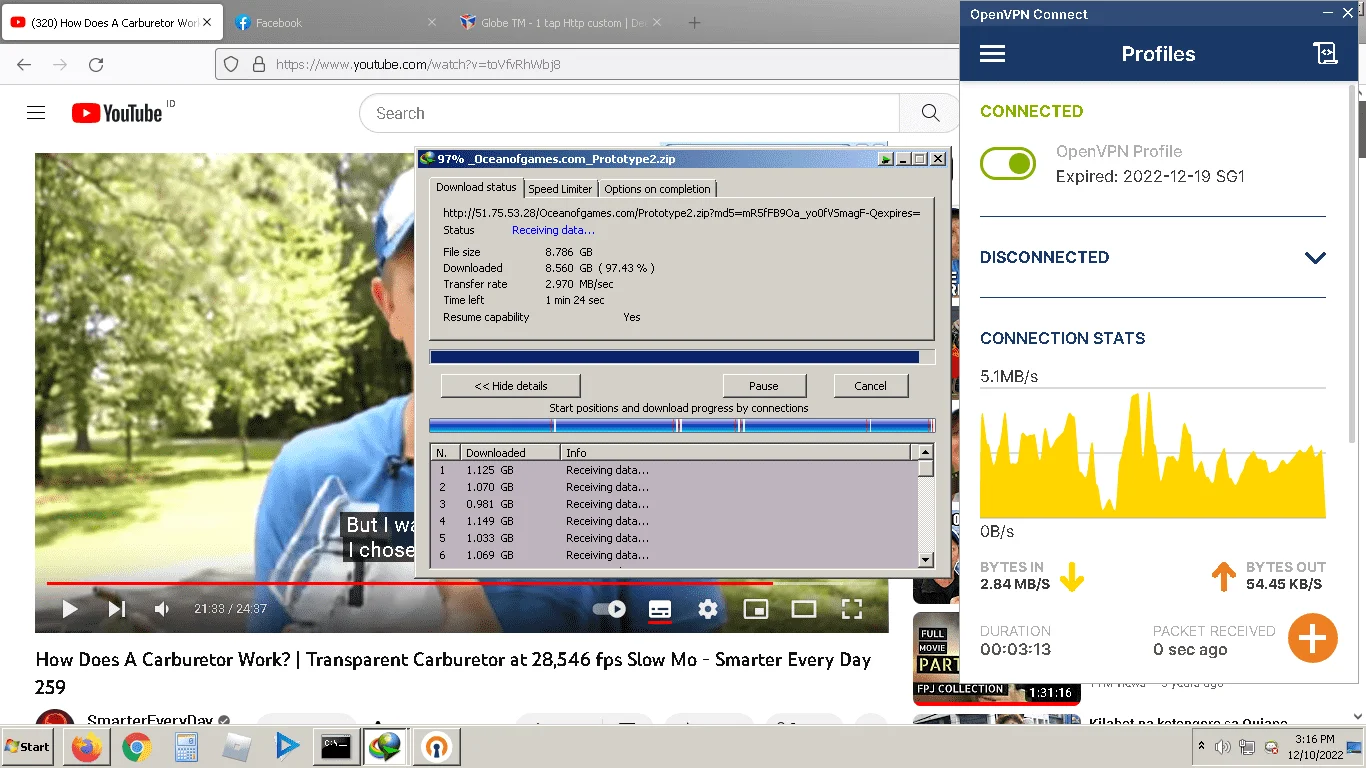Play the carburetor video
This screenshot has height=768, width=1366.
click(x=70, y=608)
